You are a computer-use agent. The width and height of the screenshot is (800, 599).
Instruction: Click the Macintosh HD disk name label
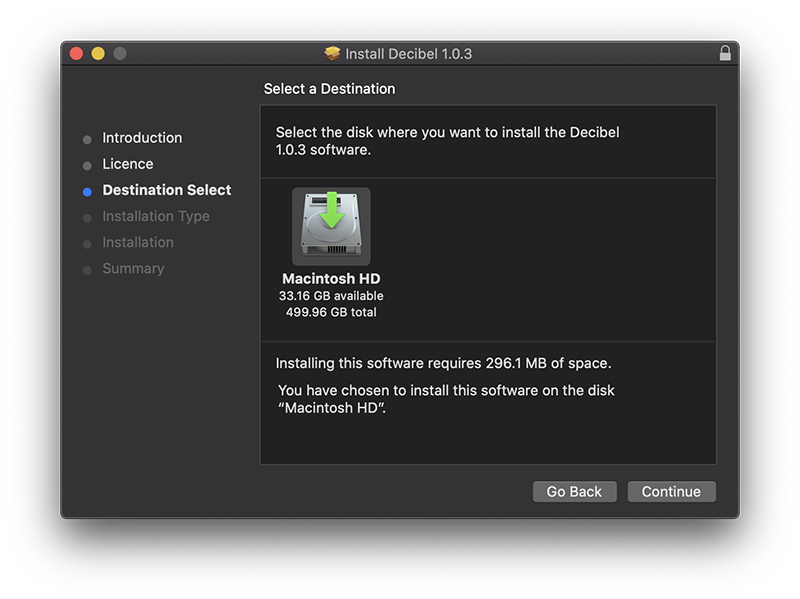point(331,279)
